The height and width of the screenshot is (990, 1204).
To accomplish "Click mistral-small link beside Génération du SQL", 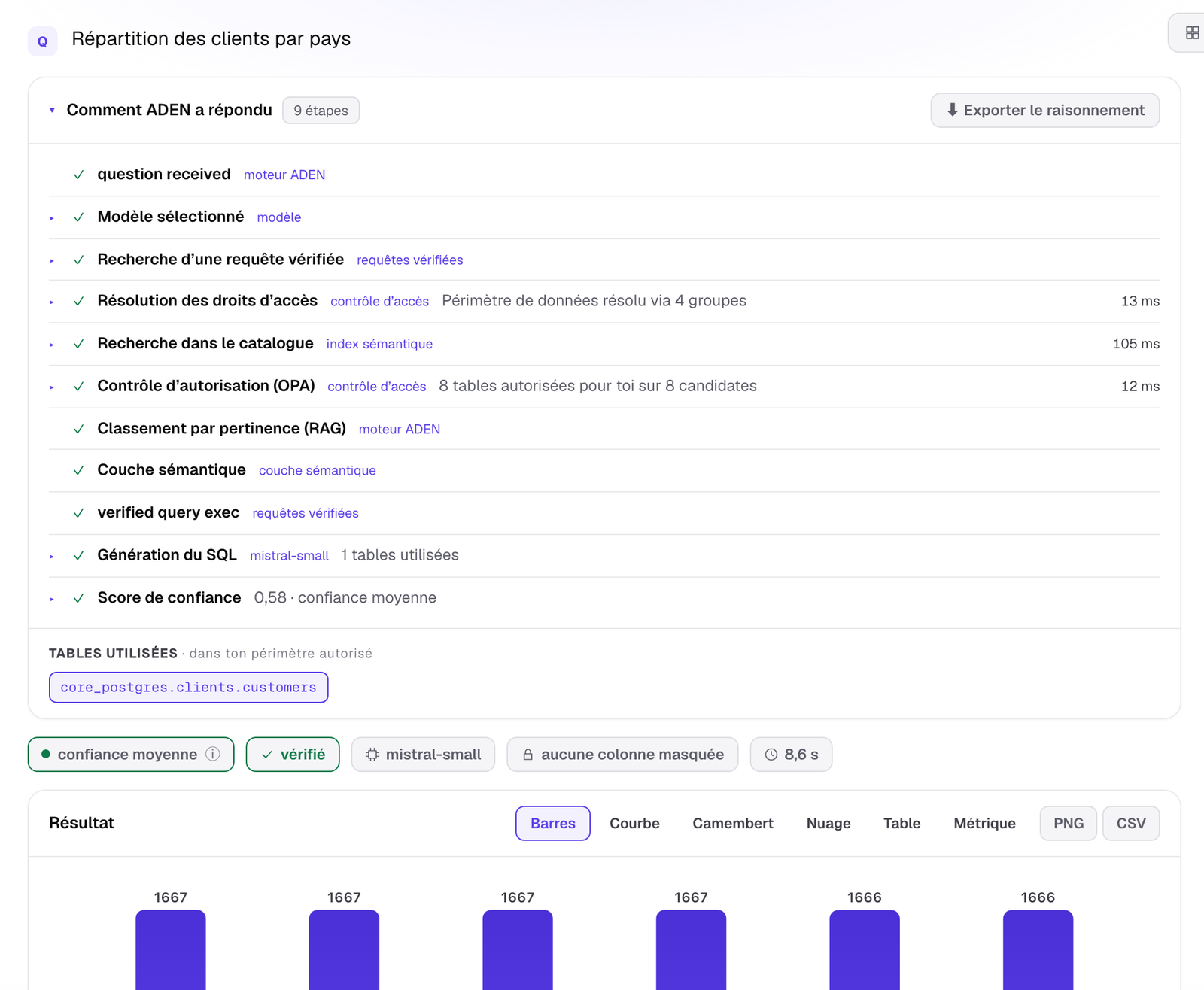I will (289, 555).
